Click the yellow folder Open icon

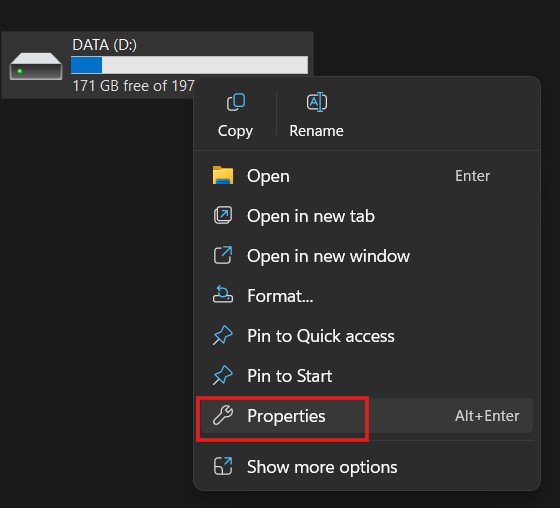coord(223,175)
